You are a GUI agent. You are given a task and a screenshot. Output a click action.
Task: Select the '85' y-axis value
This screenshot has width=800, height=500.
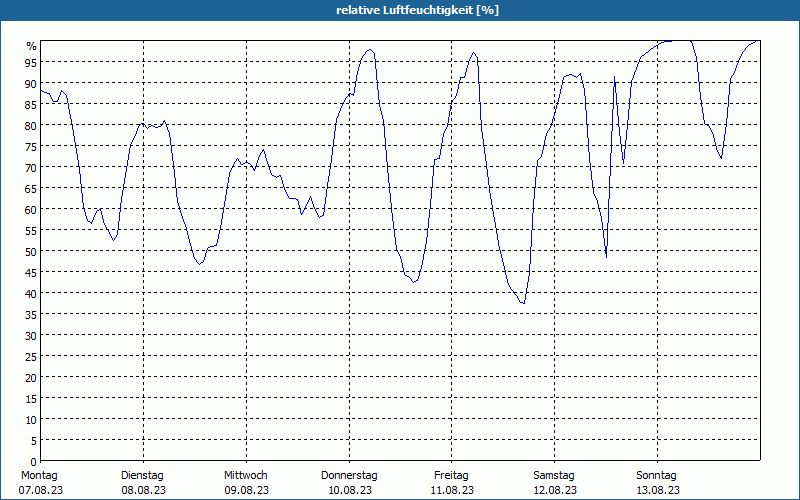31,105
